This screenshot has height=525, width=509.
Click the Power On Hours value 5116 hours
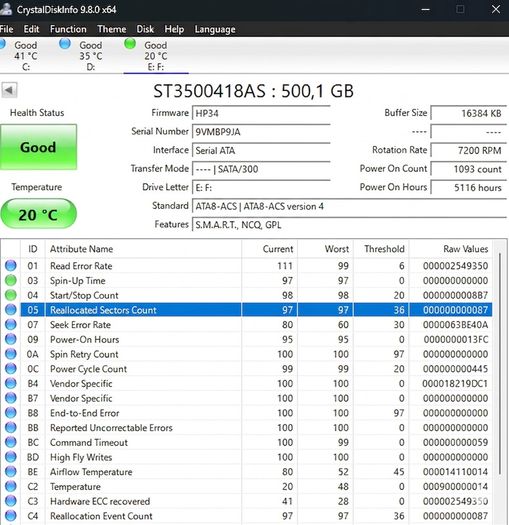coord(468,188)
